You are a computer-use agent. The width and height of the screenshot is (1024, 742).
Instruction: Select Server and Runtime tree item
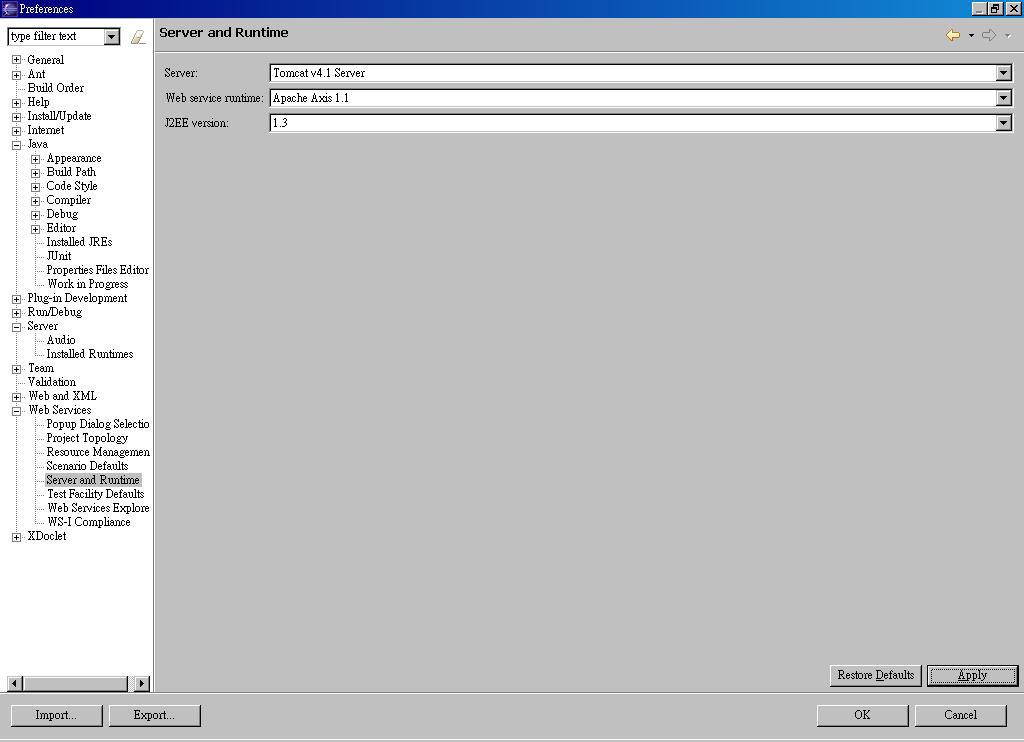pyautogui.click(x=93, y=480)
